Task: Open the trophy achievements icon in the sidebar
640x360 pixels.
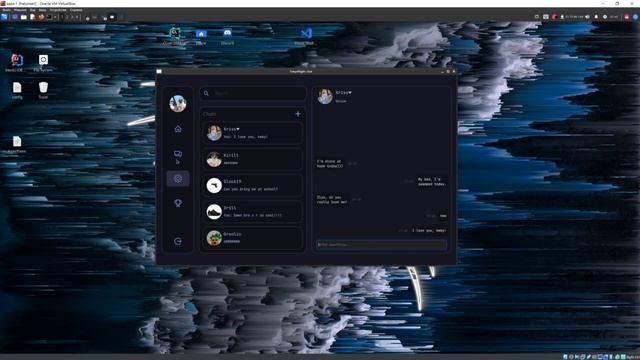Action: click(178, 203)
